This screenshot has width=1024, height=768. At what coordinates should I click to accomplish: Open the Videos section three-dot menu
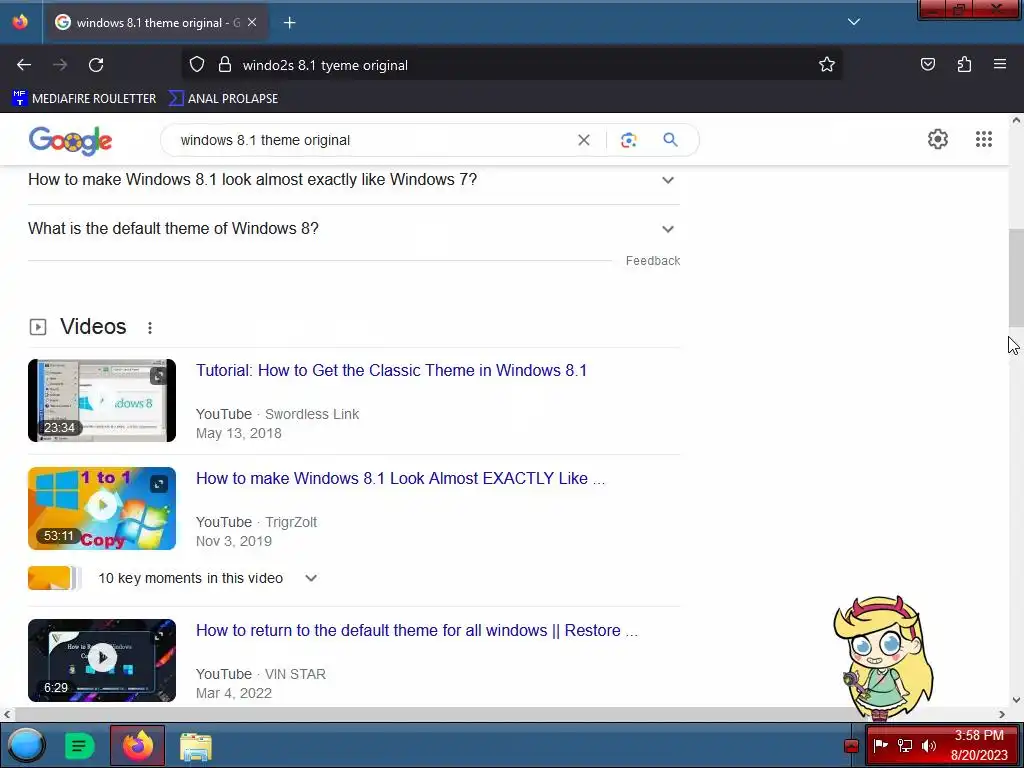pos(150,328)
